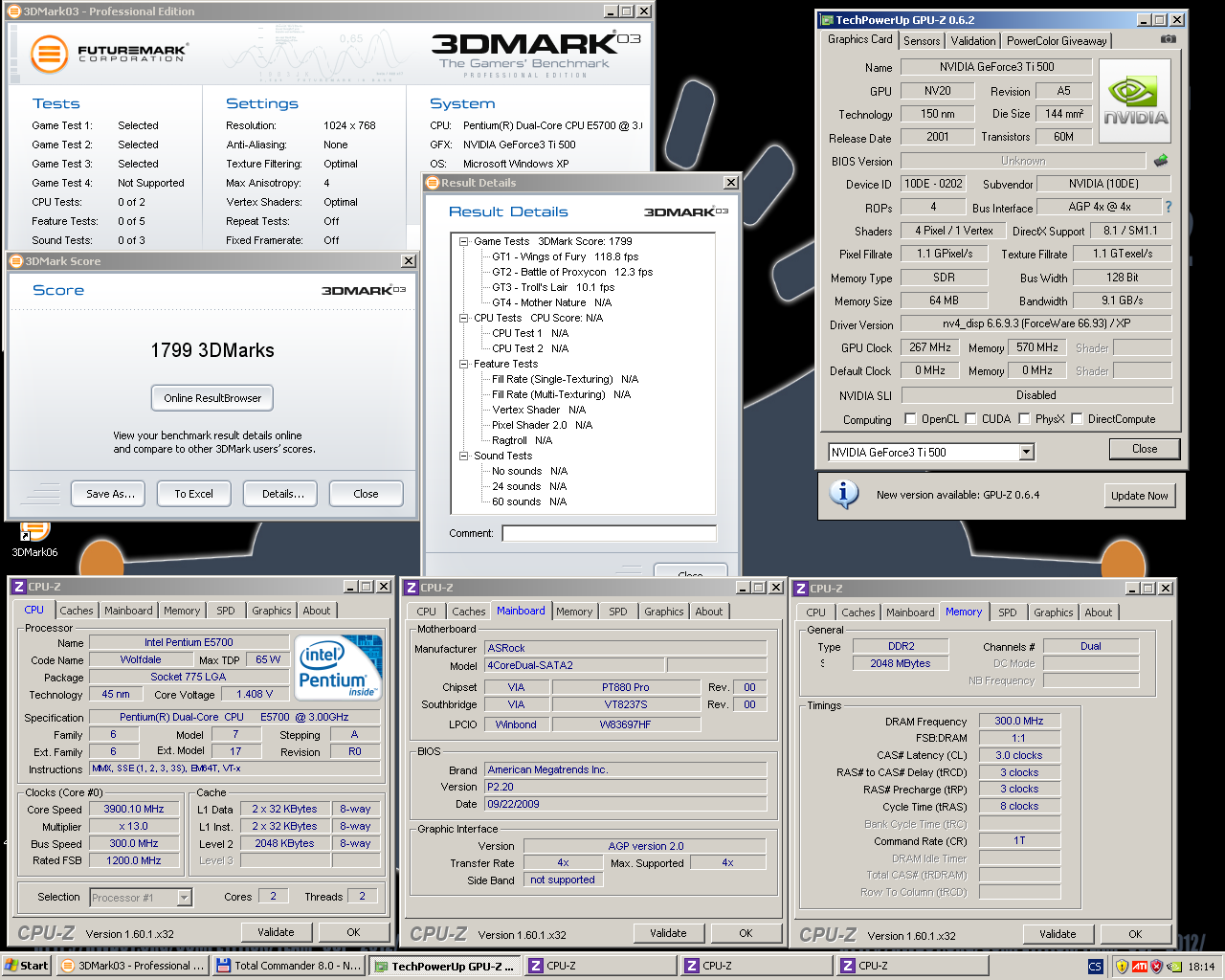
Task: Select the 'GT2 - Battle of Proxycon' row
Action: pyautogui.click(x=572, y=272)
